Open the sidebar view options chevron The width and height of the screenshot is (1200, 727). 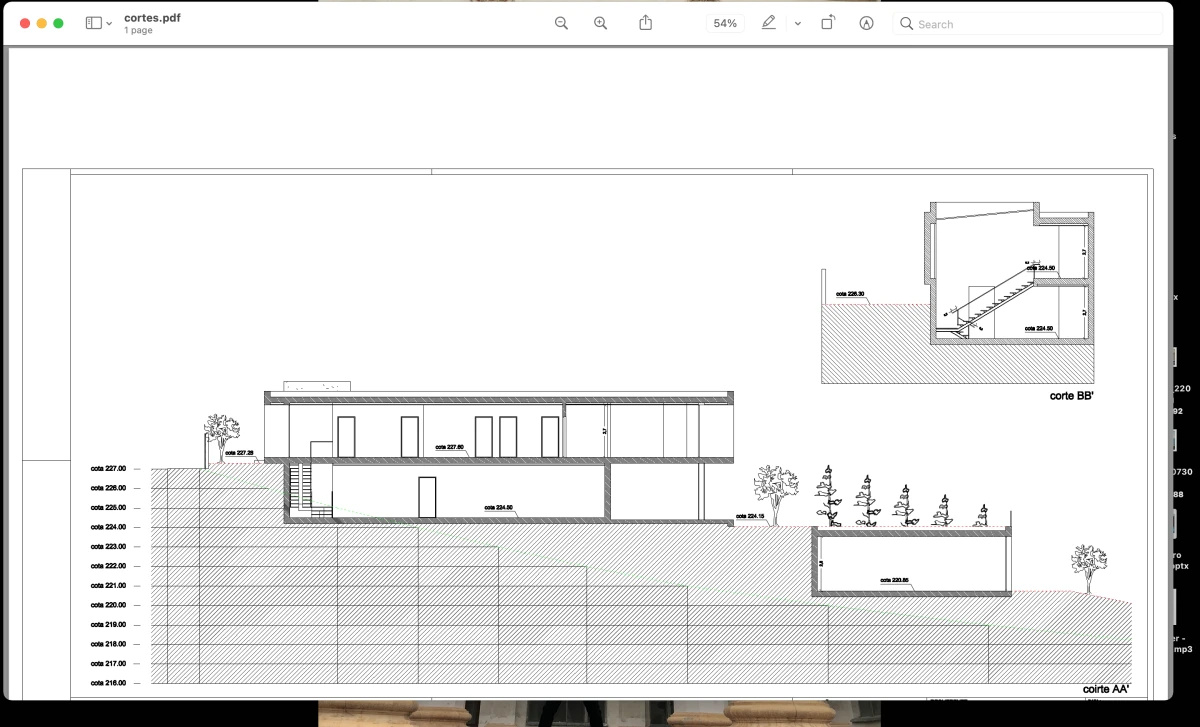[109, 23]
